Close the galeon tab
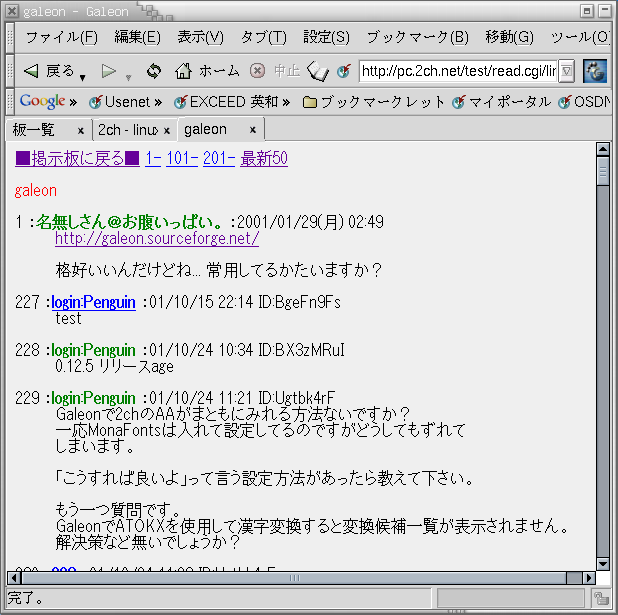This screenshot has height=615, width=618. [253, 130]
